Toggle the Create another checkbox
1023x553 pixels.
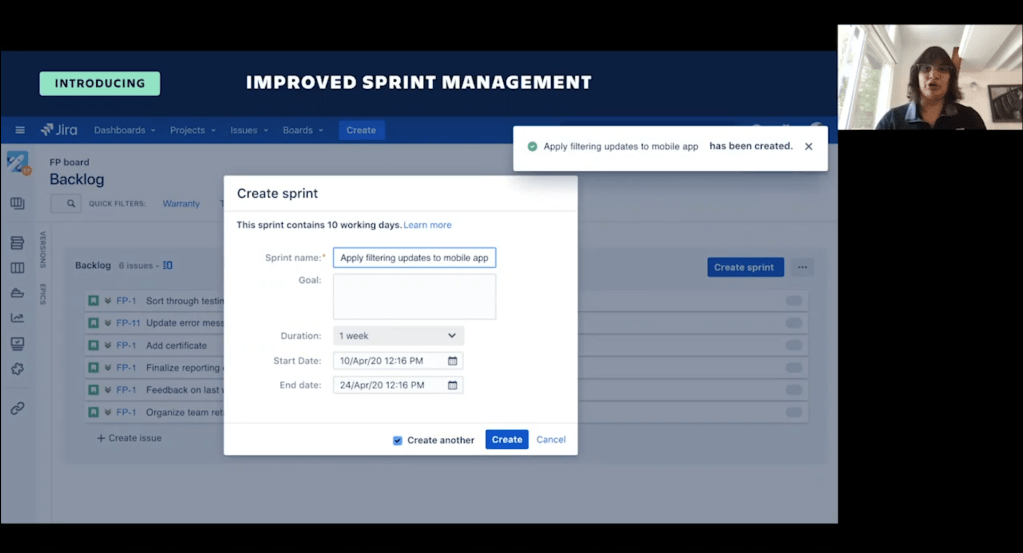[397, 440]
